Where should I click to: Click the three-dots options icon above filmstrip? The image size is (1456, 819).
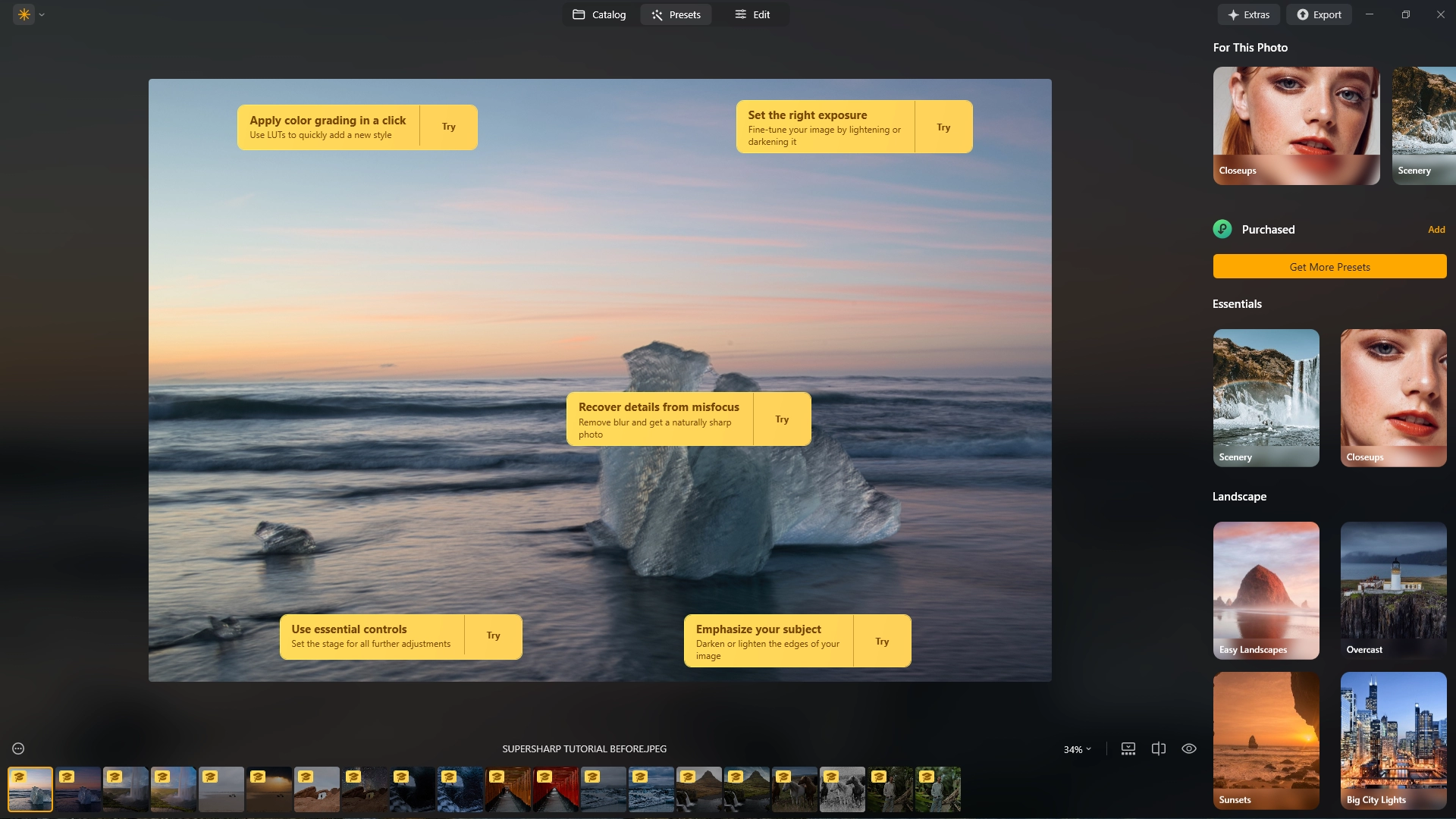coord(18,748)
